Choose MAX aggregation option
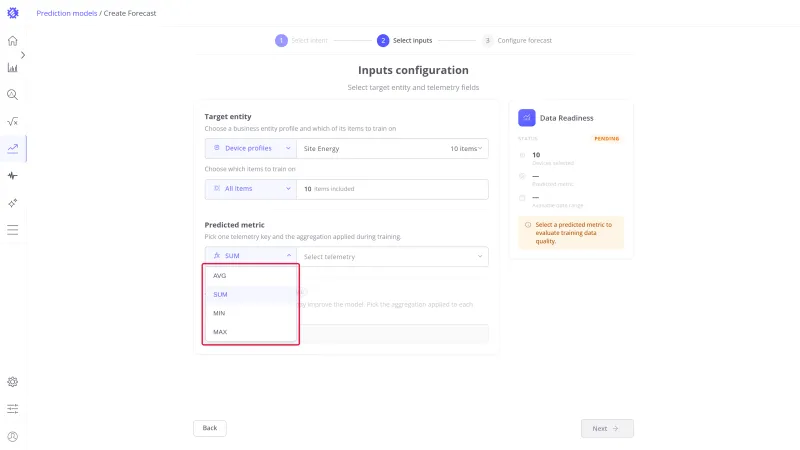The height and width of the screenshot is (450, 800). 251,332
